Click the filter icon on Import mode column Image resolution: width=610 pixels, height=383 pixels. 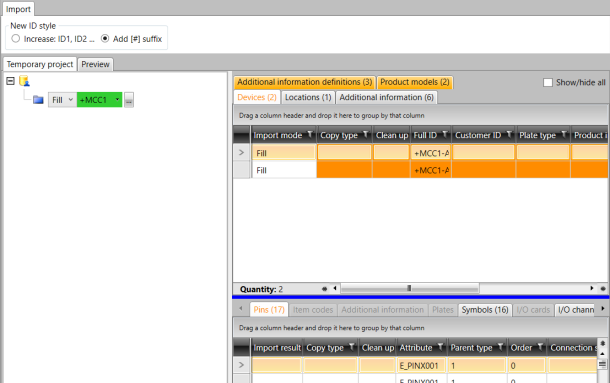click(310, 134)
